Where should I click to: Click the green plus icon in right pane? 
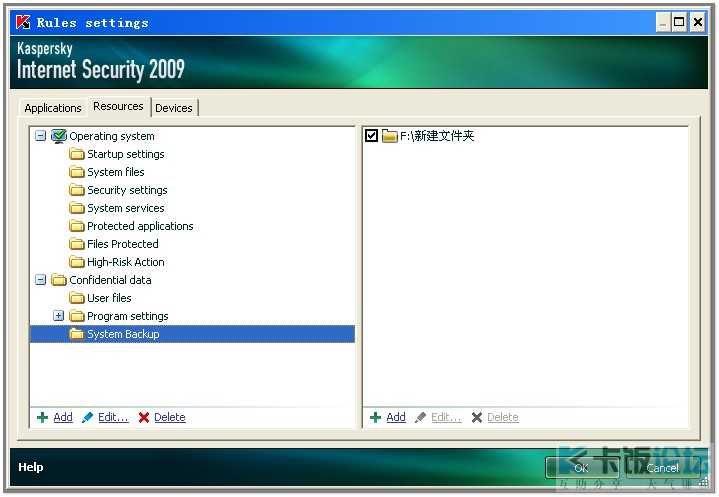[x=375, y=417]
